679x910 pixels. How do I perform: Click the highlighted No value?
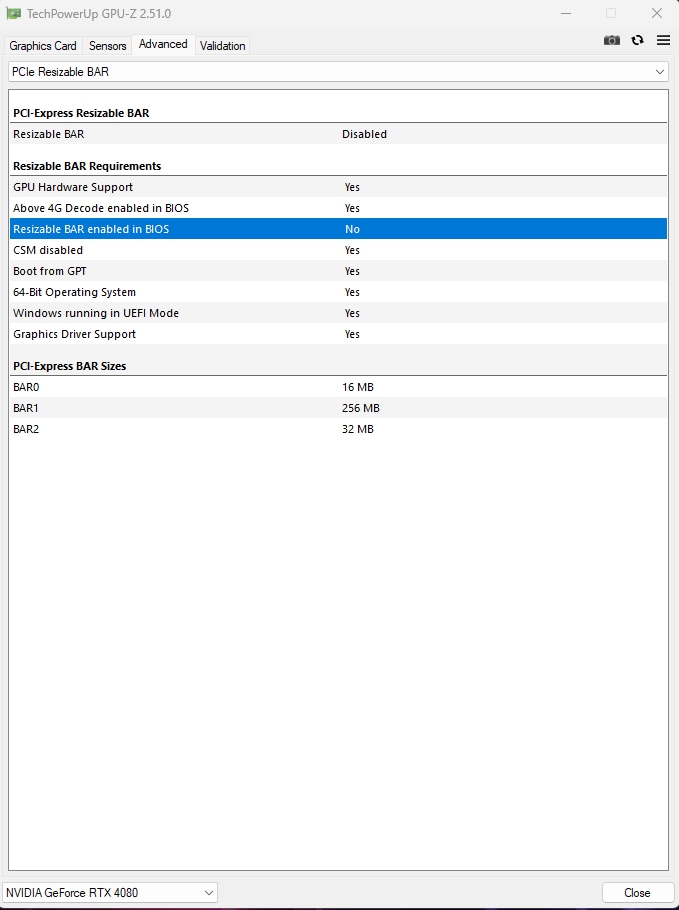[352, 229]
